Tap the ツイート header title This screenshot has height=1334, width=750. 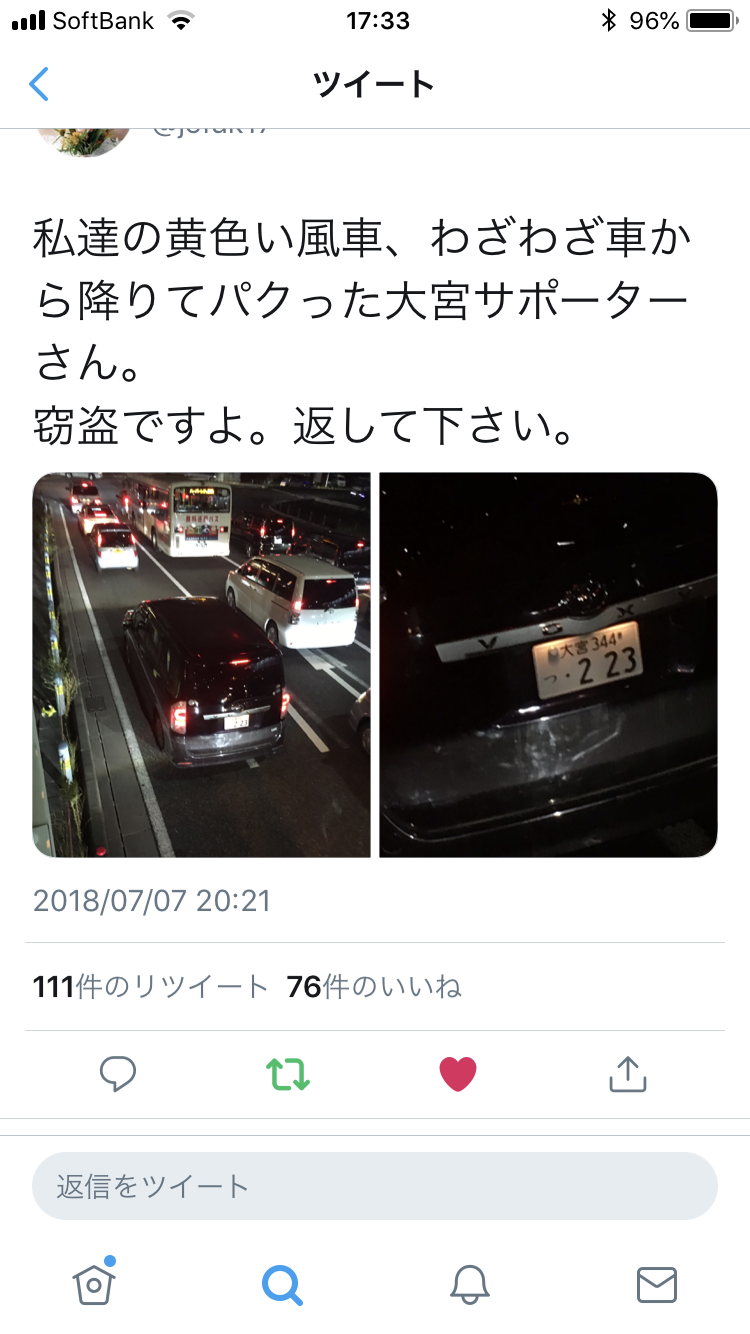(375, 85)
